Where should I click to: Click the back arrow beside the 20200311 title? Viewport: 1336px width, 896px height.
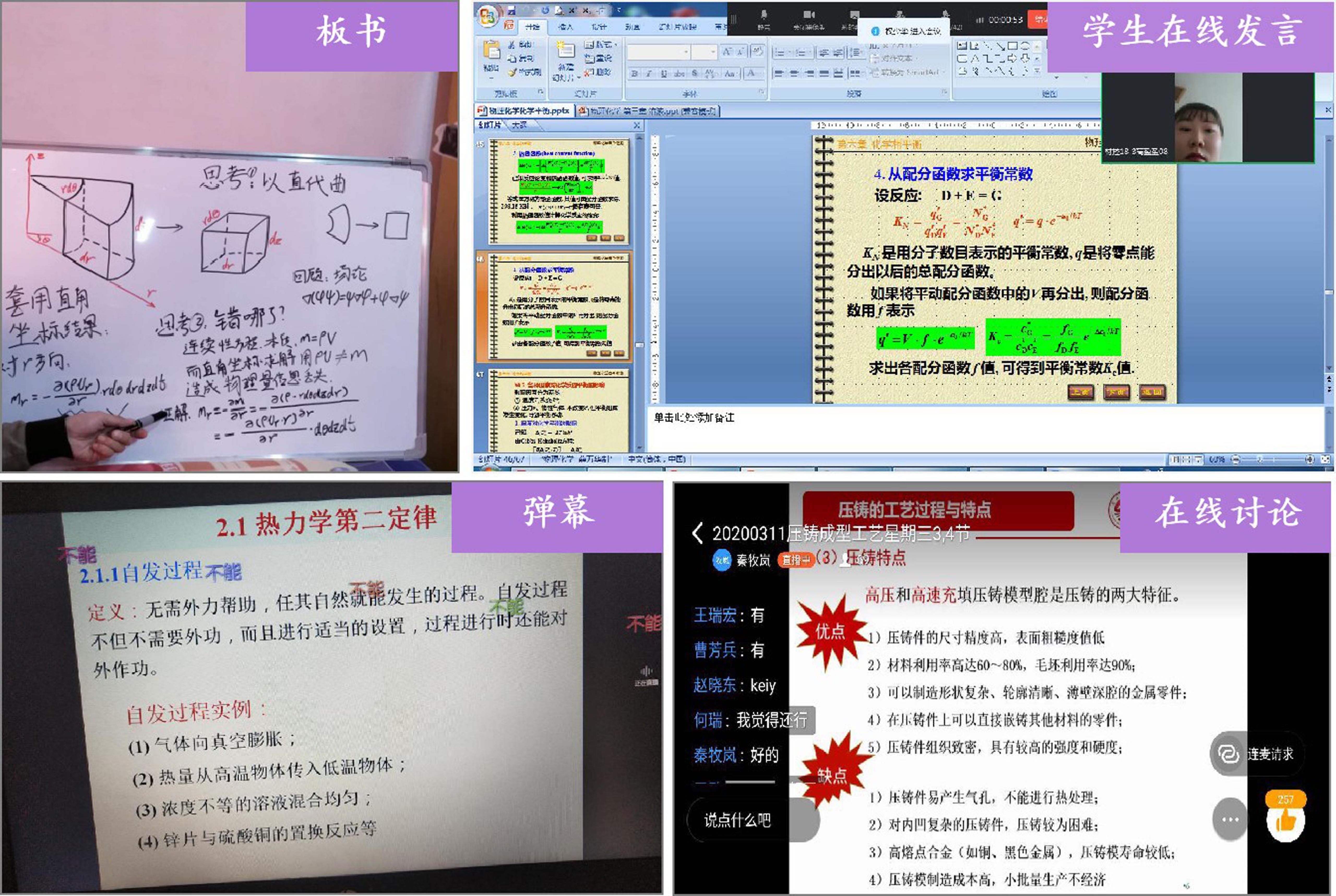pos(697,533)
